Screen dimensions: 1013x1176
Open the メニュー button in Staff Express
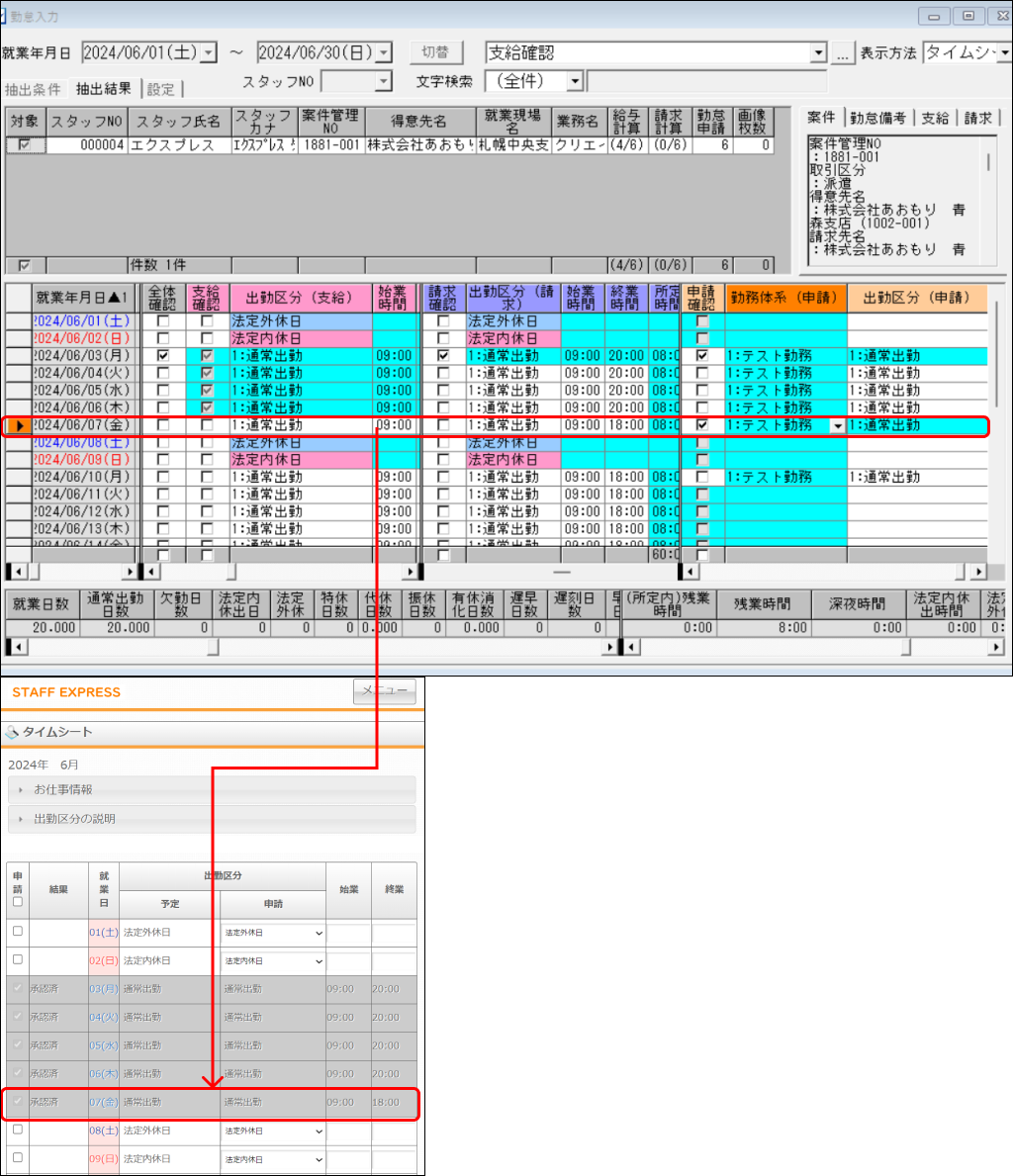[384, 690]
